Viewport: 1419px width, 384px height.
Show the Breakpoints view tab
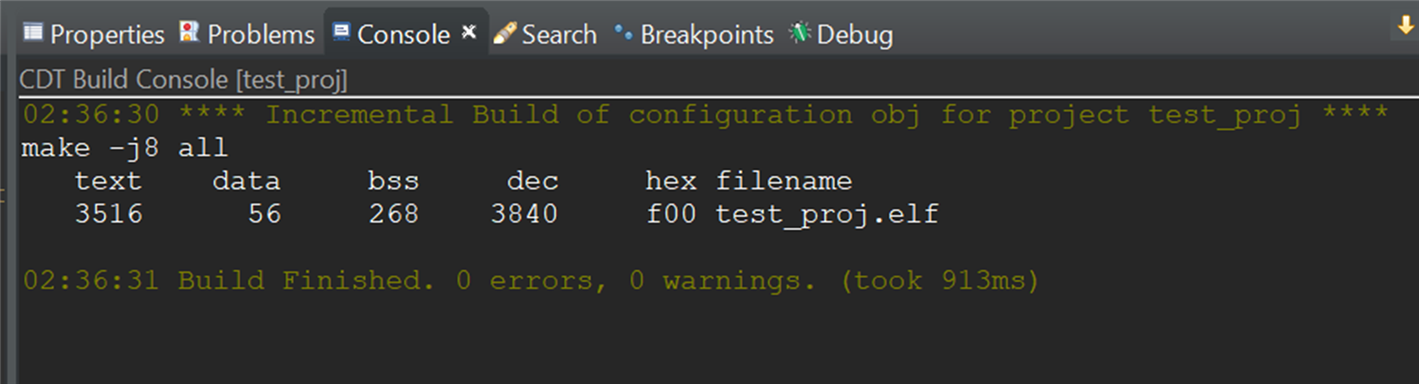[707, 35]
